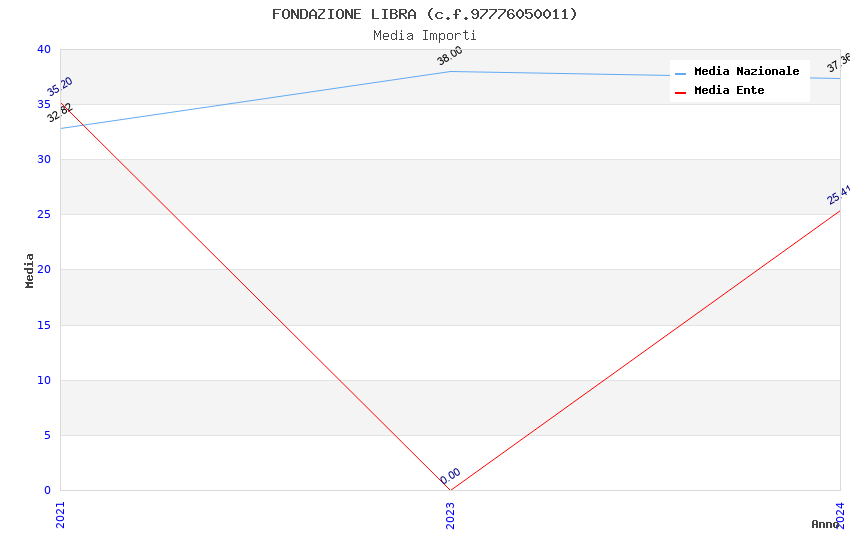Click the y-axis tick label 30
Image resolution: width=850 pixels, height=550 pixels.
coord(44,159)
